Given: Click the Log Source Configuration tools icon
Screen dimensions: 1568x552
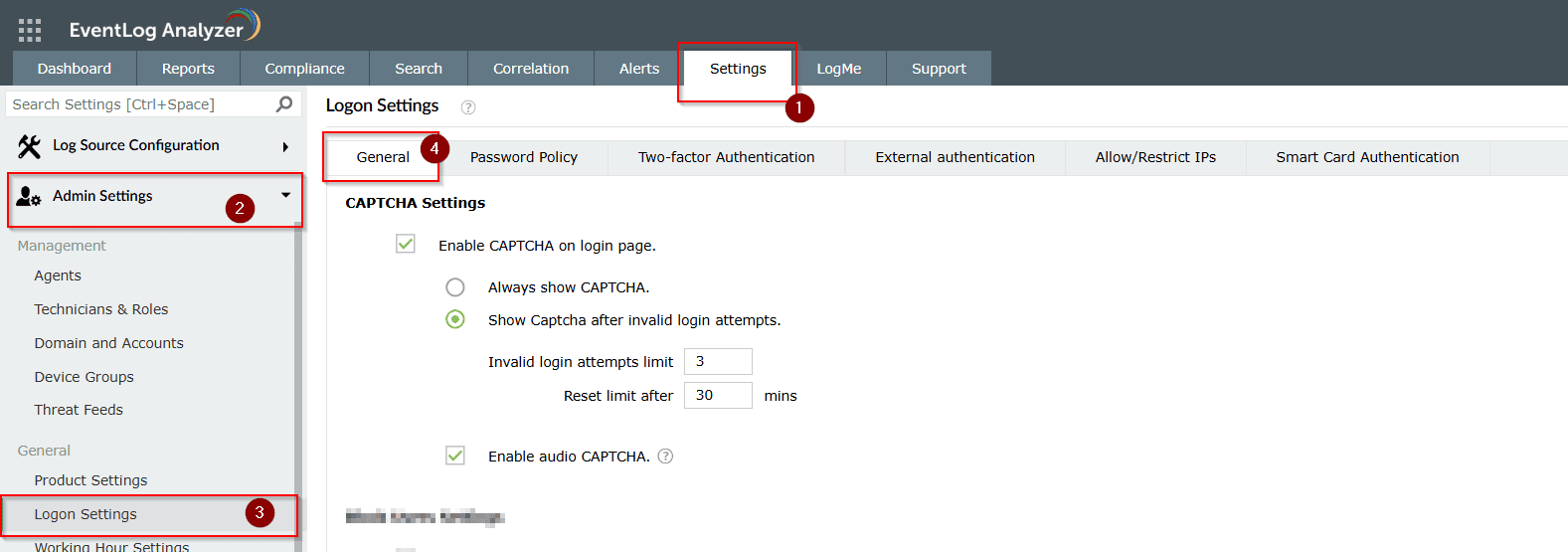Looking at the screenshot, I should coord(29,146).
